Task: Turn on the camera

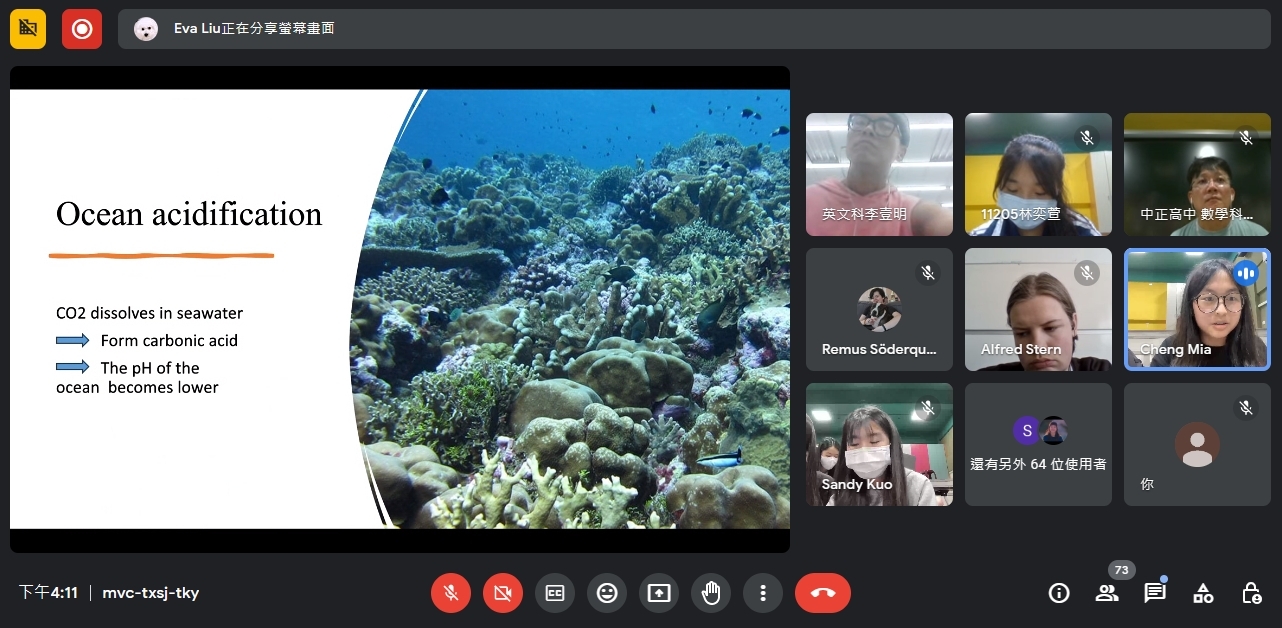Action: pyautogui.click(x=503, y=593)
